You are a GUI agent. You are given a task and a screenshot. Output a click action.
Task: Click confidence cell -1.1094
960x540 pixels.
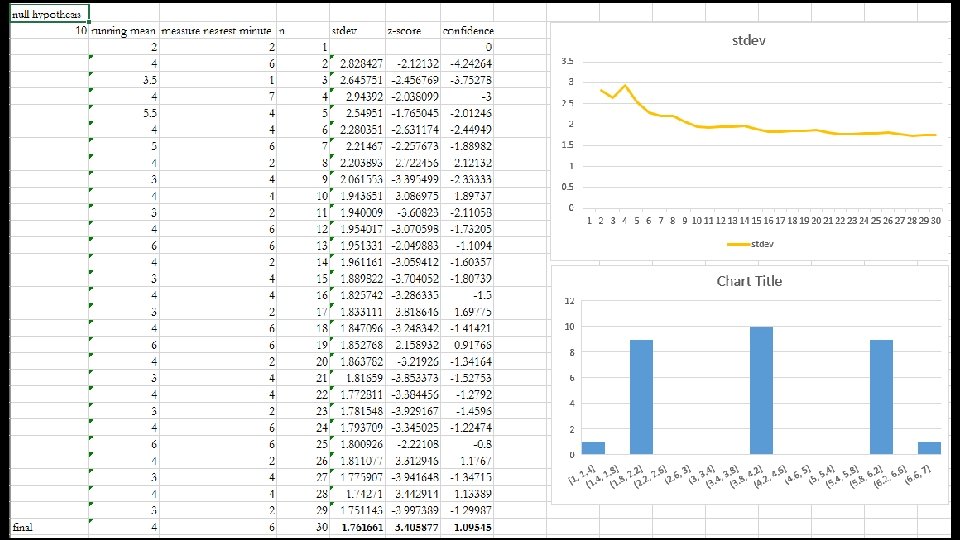pyautogui.click(x=467, y=245)
